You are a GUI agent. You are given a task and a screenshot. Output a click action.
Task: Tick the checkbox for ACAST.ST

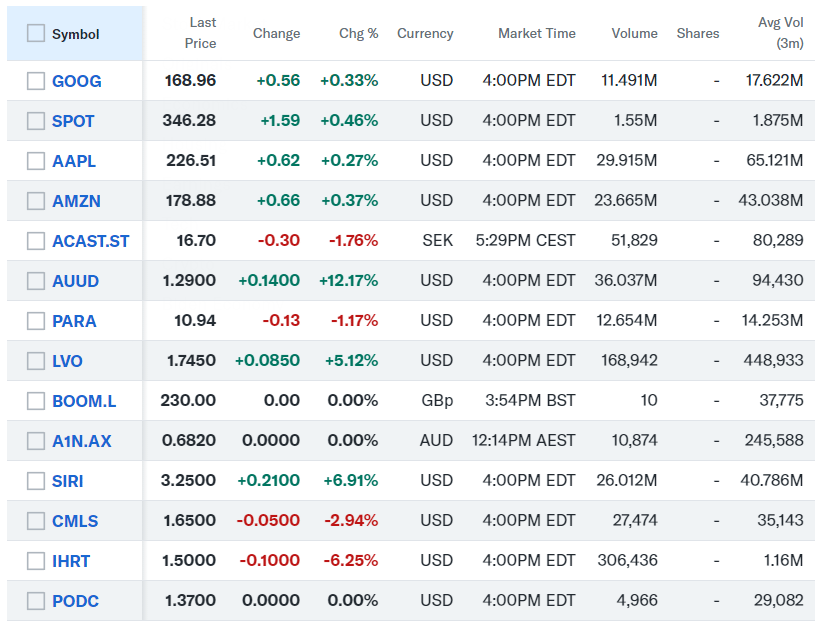[x=36, y=241]
